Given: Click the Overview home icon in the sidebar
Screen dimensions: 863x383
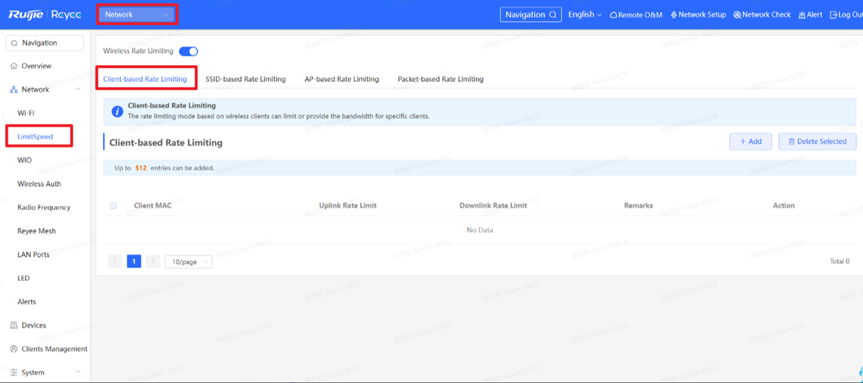Looking at the screenshot, I should coord(14,66).
